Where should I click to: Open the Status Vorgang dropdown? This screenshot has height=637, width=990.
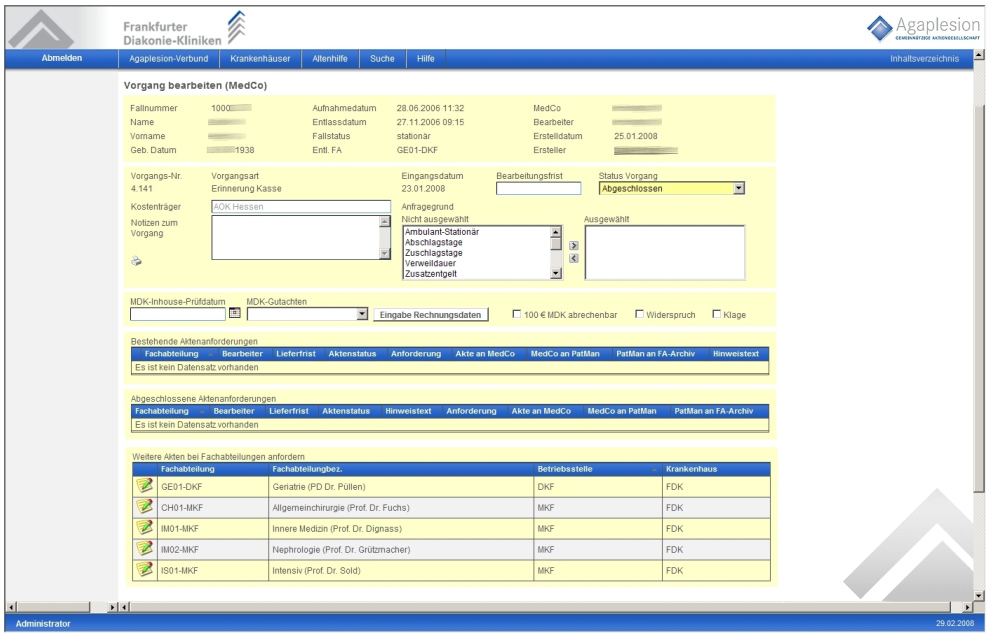click(x=739, y=188)
